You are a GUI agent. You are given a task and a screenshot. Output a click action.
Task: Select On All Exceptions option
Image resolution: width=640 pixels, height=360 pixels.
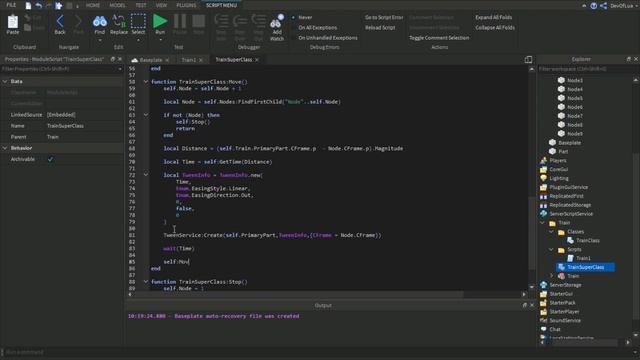318,27
